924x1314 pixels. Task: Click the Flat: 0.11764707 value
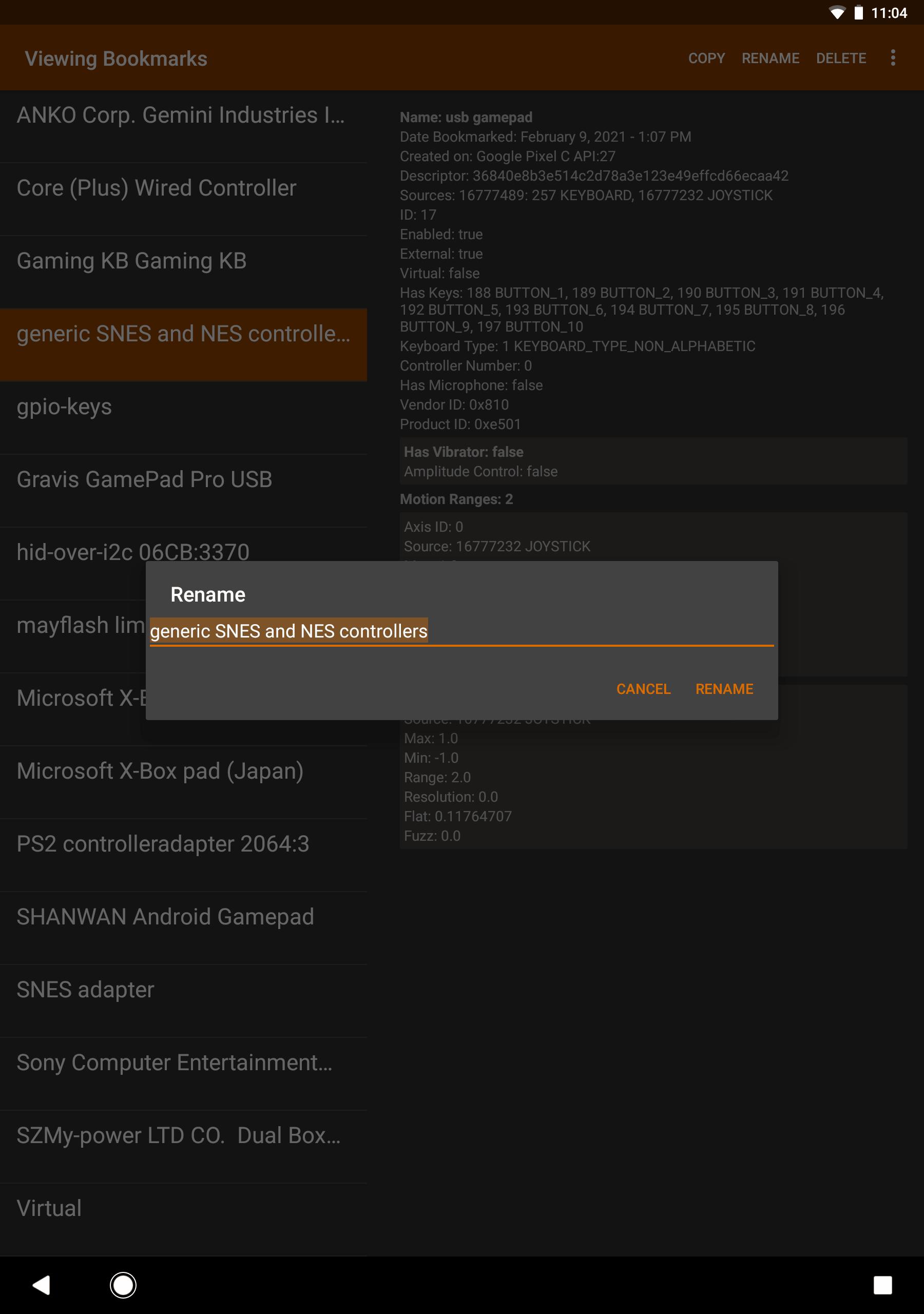pos(458,816)
